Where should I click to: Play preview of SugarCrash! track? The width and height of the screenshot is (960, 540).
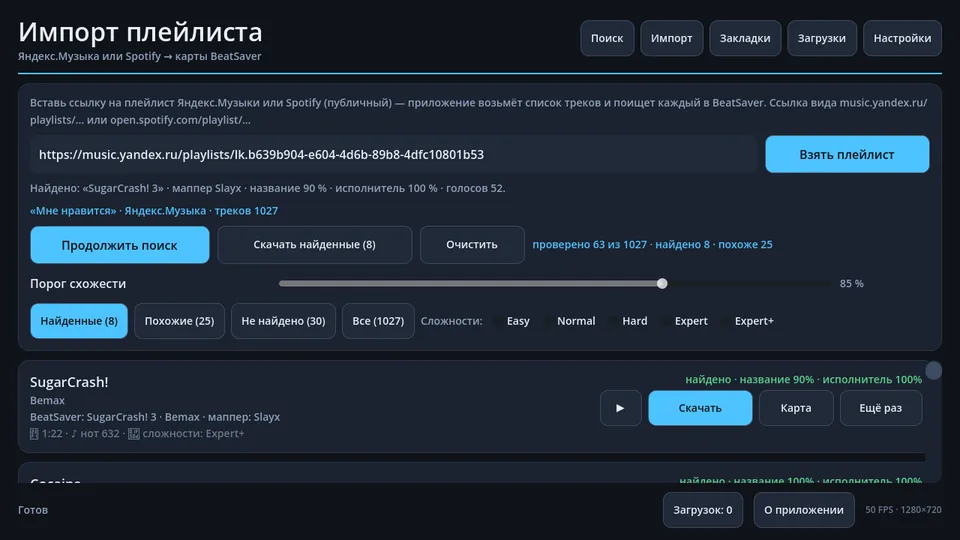(620, 408)
